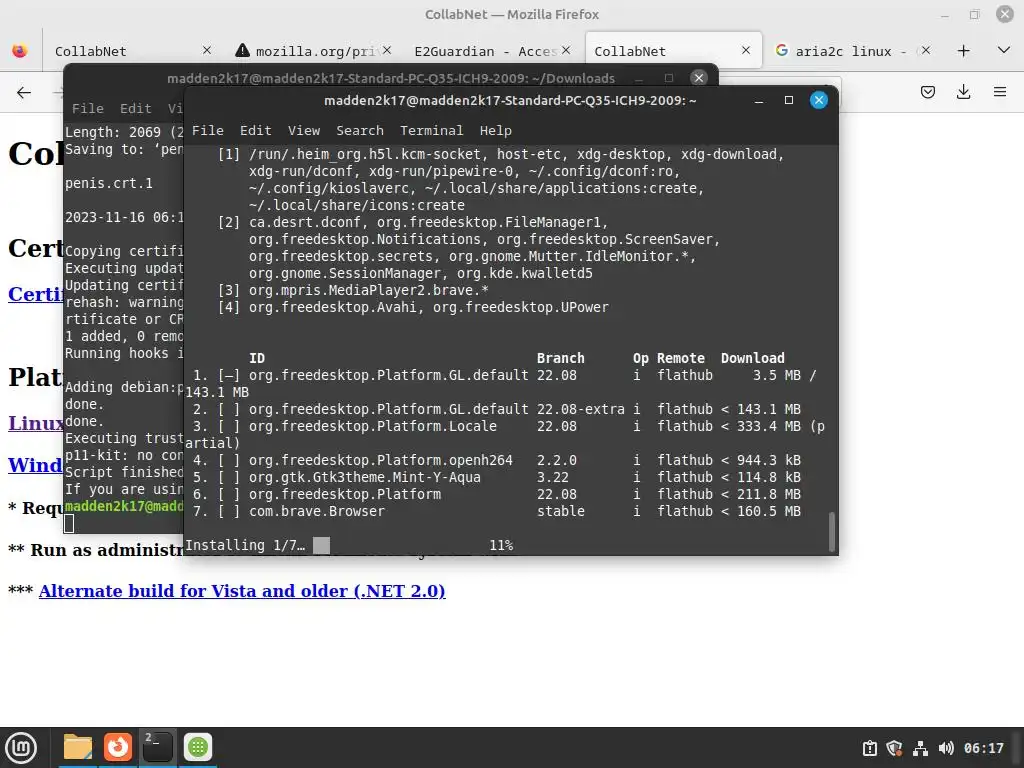Open the Files manager in taskbar
This screenshot has width=1024, height=768.
click(78, 747)
